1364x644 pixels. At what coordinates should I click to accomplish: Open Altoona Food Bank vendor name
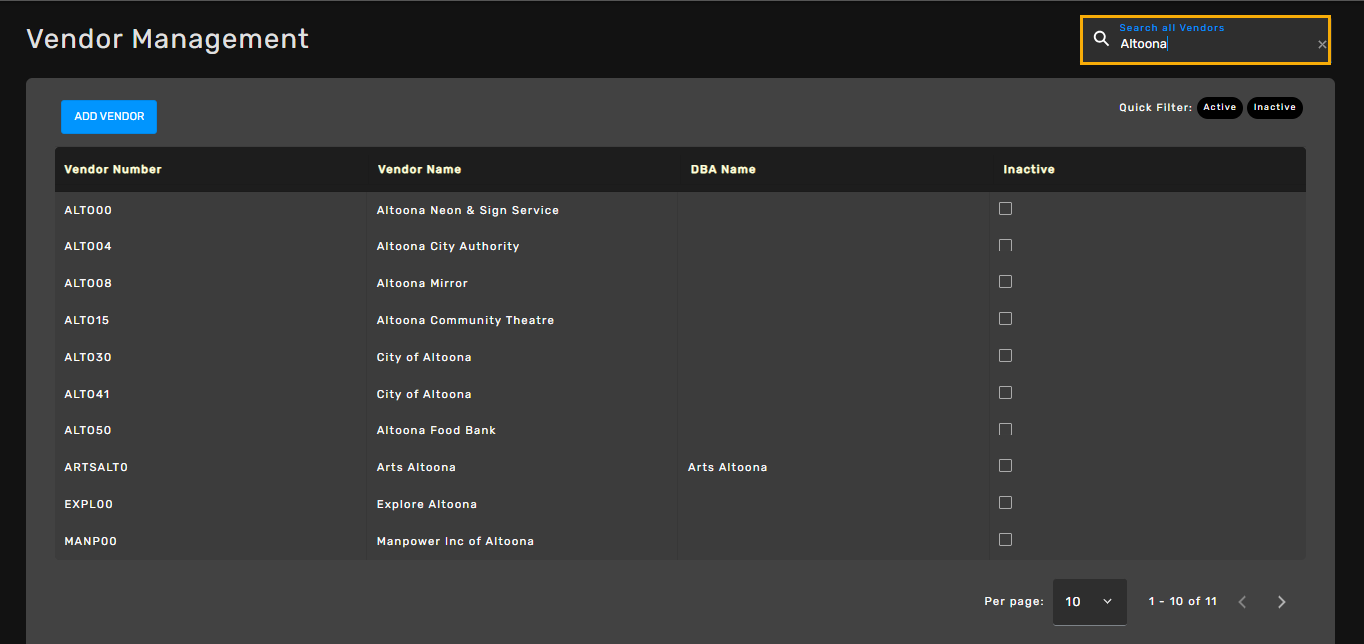coord(436,431)
